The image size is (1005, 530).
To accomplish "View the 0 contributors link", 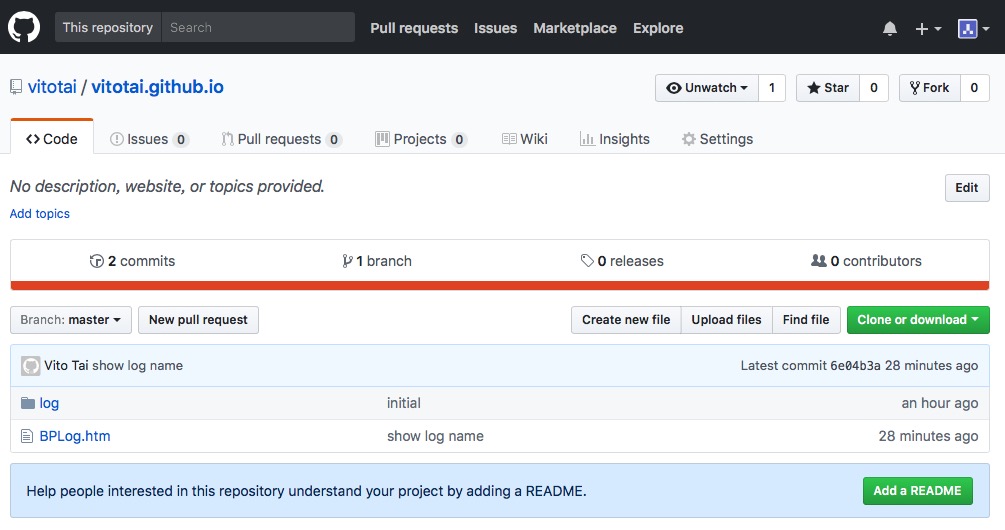I will coord(867,261).
